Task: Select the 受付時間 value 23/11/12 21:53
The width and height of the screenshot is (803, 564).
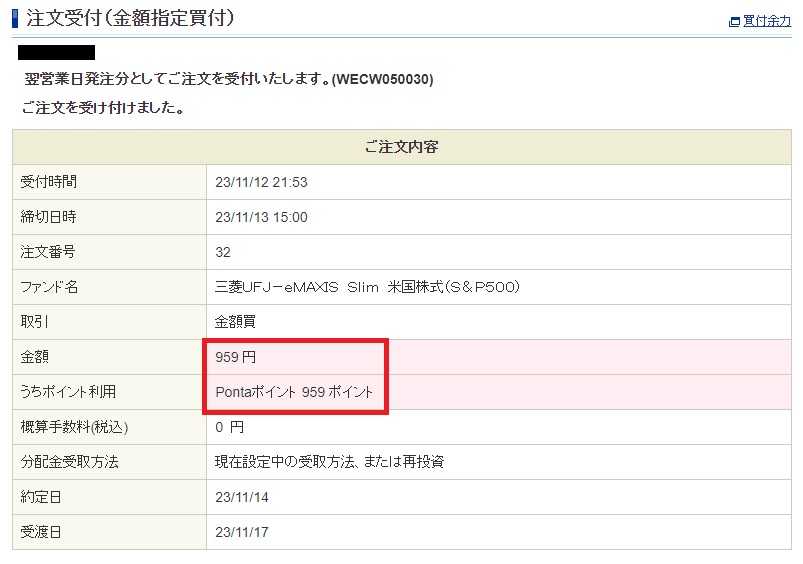Action: coord(261,182)
